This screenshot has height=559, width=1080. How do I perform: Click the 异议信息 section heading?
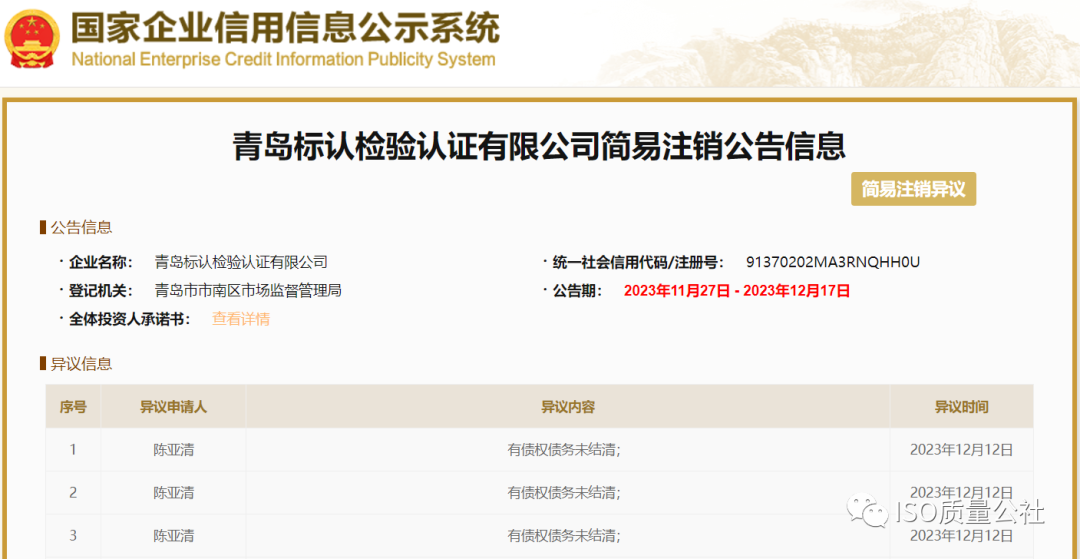(81, 364)
